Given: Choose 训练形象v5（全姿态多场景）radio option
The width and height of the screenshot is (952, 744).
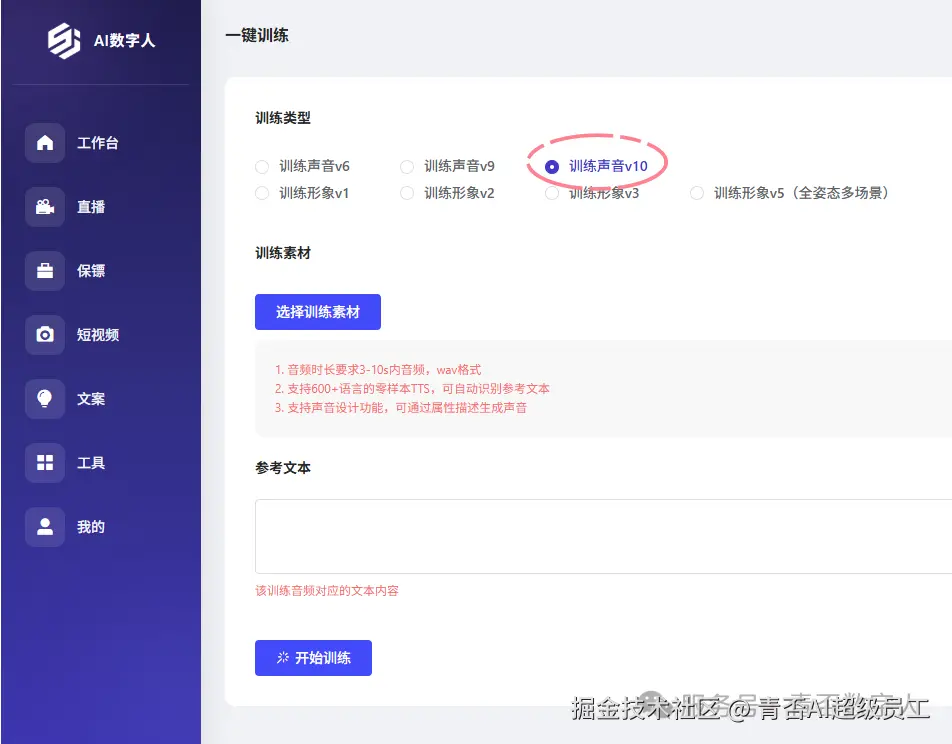Looking at the screenshot, I should tap(697, 193).
